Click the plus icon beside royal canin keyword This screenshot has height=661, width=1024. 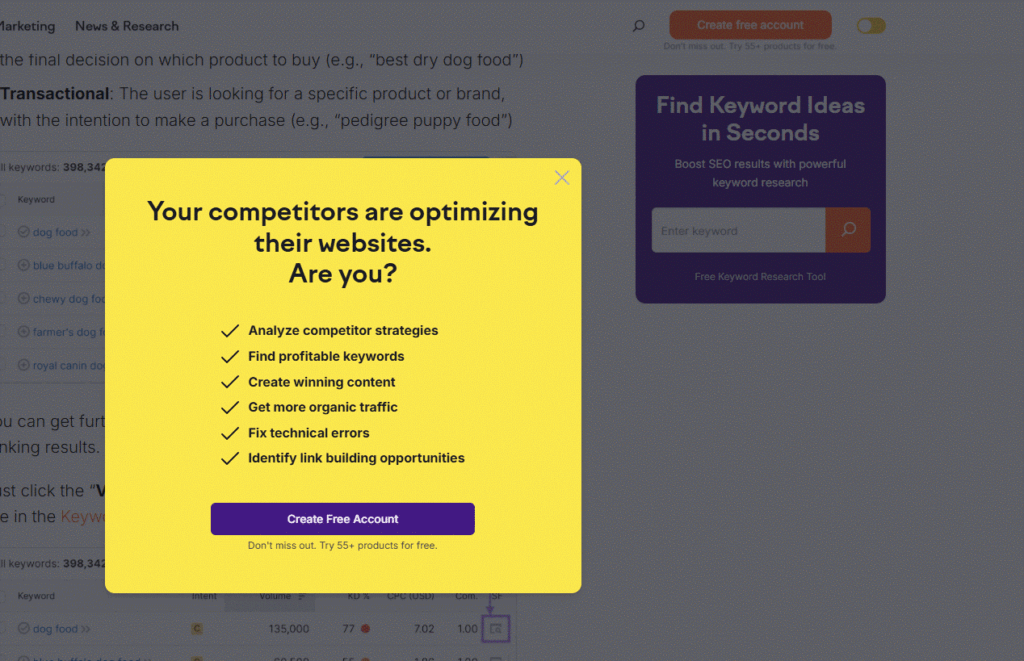[23, 365]
